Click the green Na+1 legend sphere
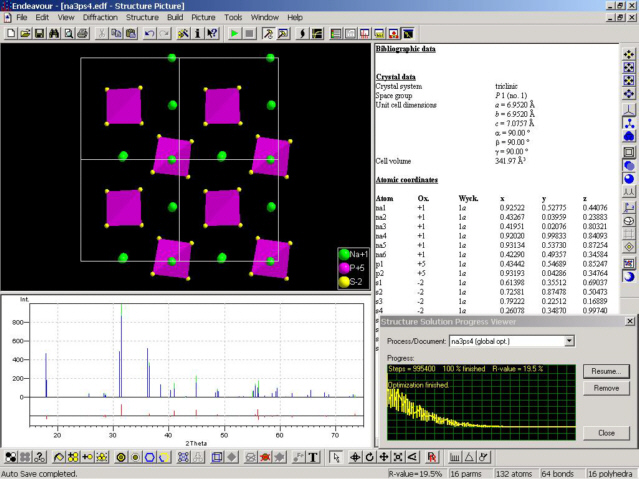The width and height of the screenshot is (639, 479). pos(344,254)
